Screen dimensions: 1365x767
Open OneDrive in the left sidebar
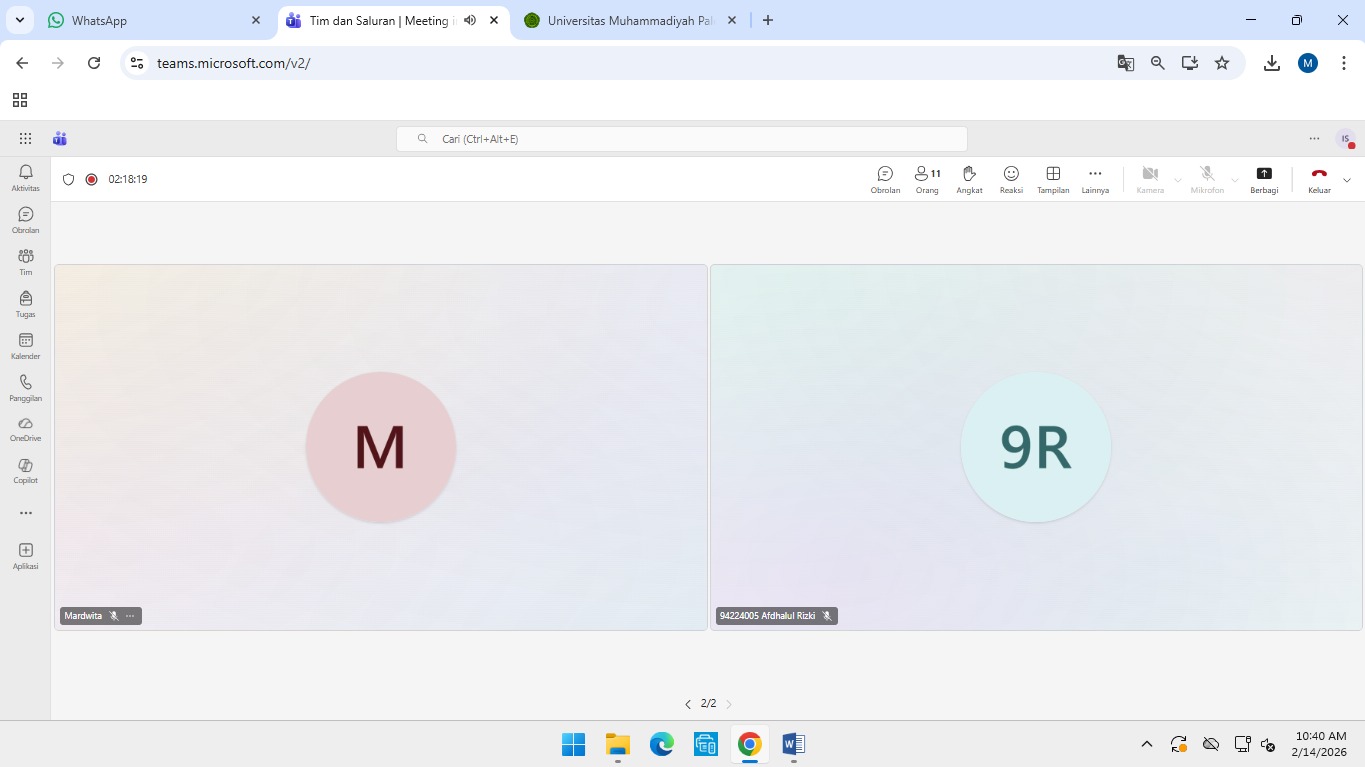click(x=26, y=428)
